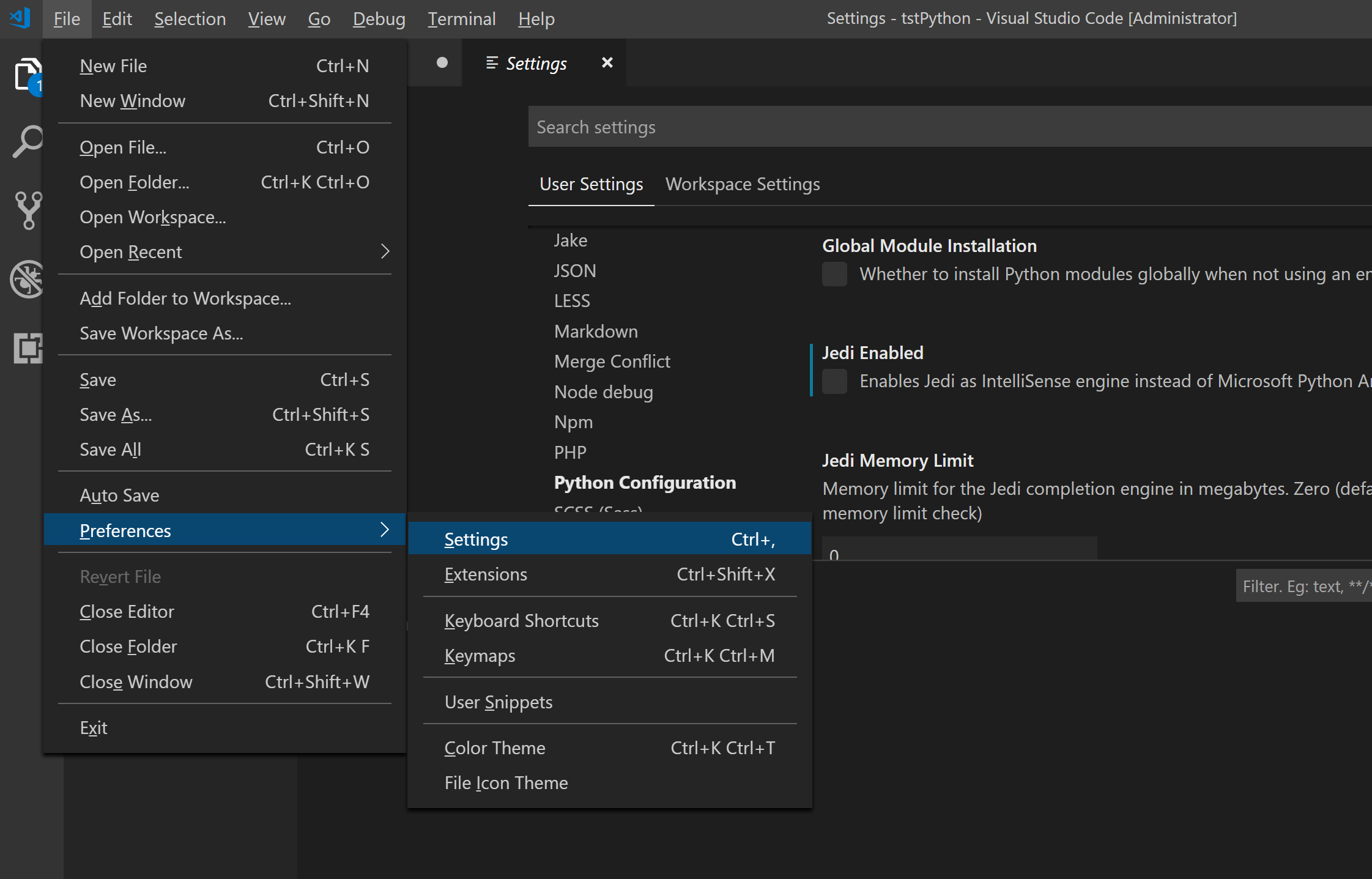Toggle Global Module Installation checkbox

pos(834,274)
